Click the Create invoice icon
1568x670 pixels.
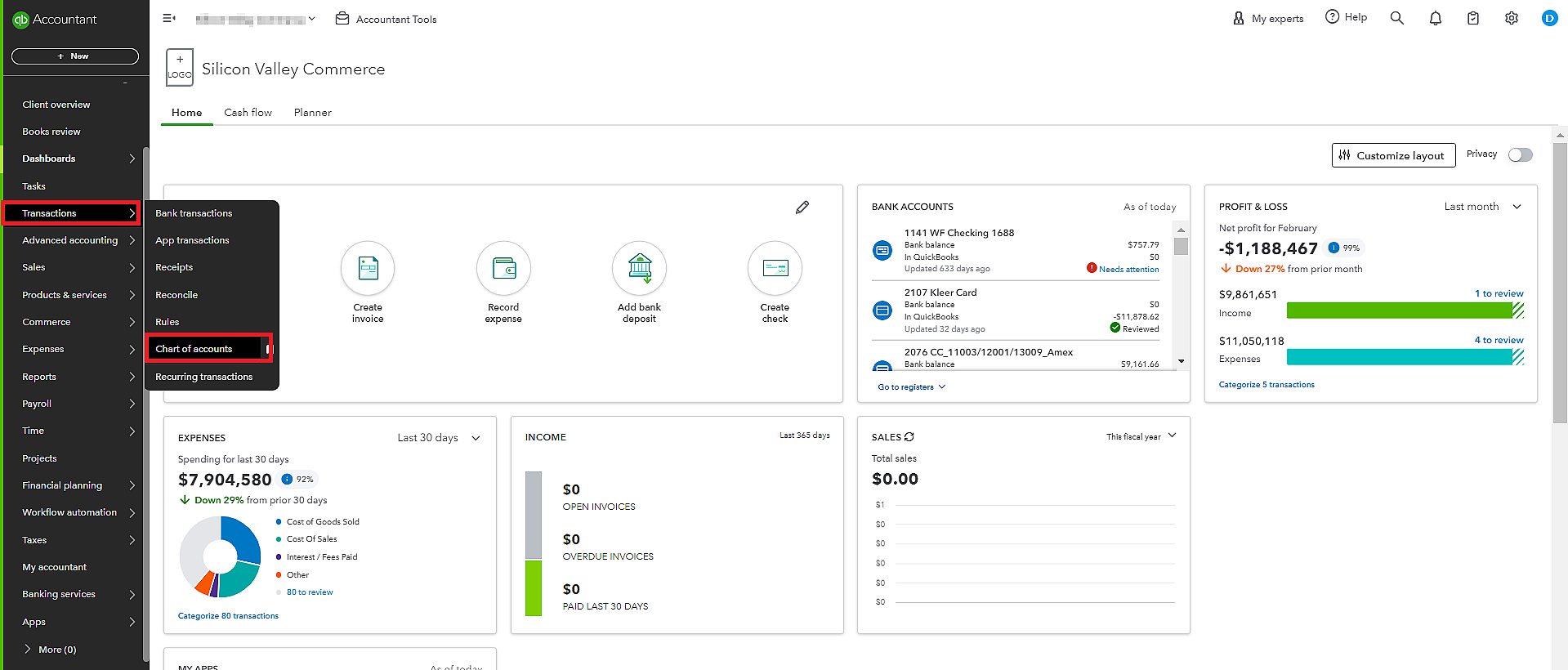368,268
